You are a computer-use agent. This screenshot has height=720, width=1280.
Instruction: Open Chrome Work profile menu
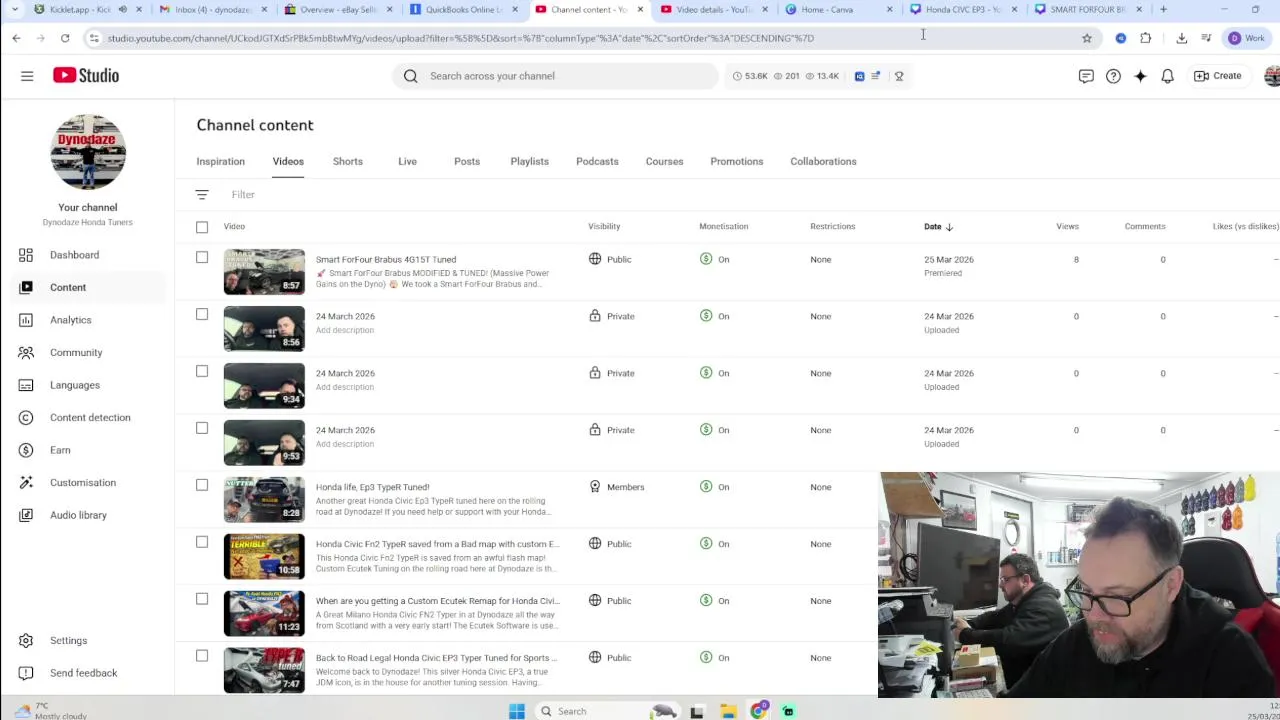[1247, 38]
